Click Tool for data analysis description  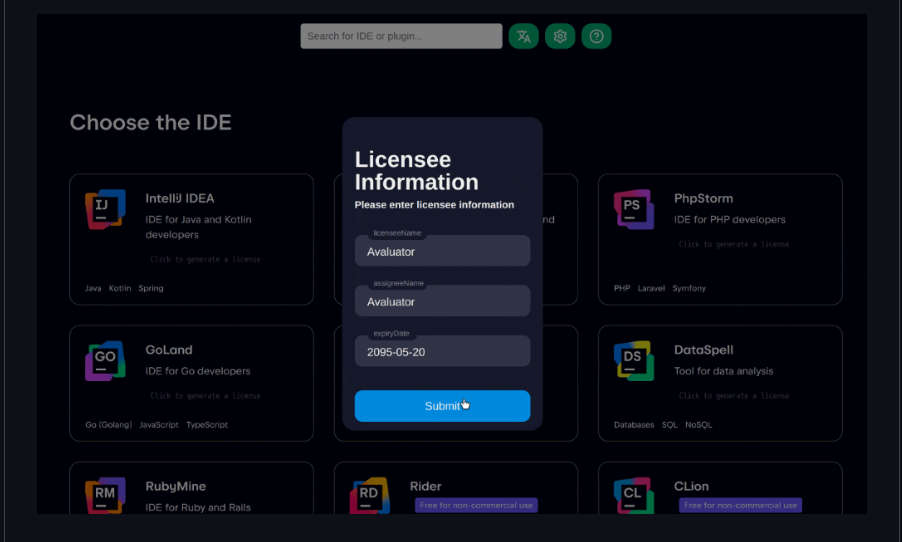coord(724,371)
